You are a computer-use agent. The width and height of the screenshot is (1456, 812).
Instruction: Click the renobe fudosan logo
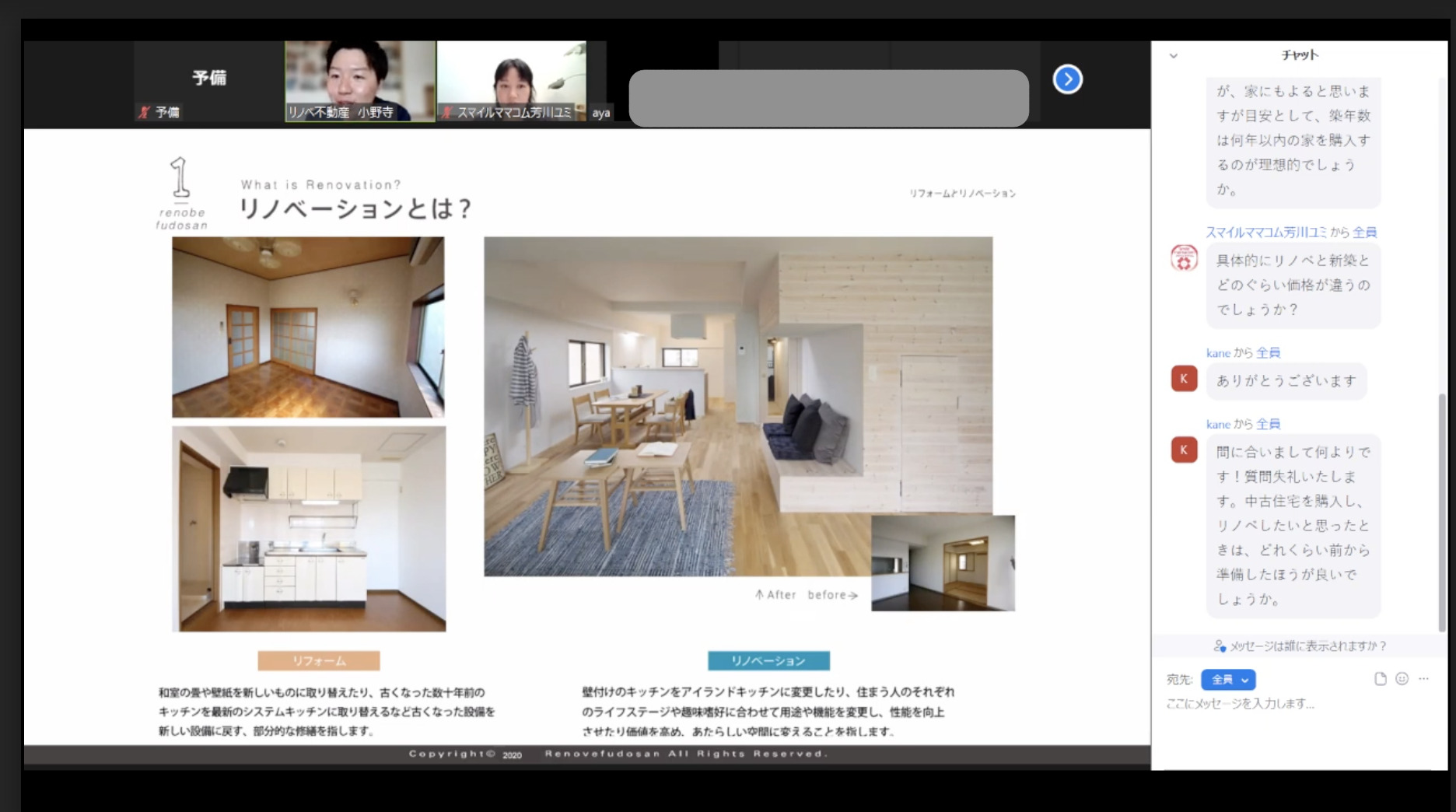click(181, 194)
